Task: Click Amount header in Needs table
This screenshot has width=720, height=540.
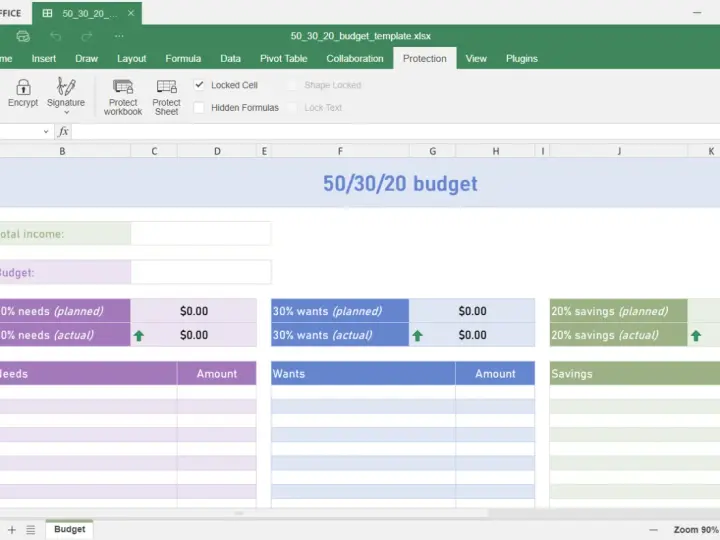Action: tap(217, 373)
